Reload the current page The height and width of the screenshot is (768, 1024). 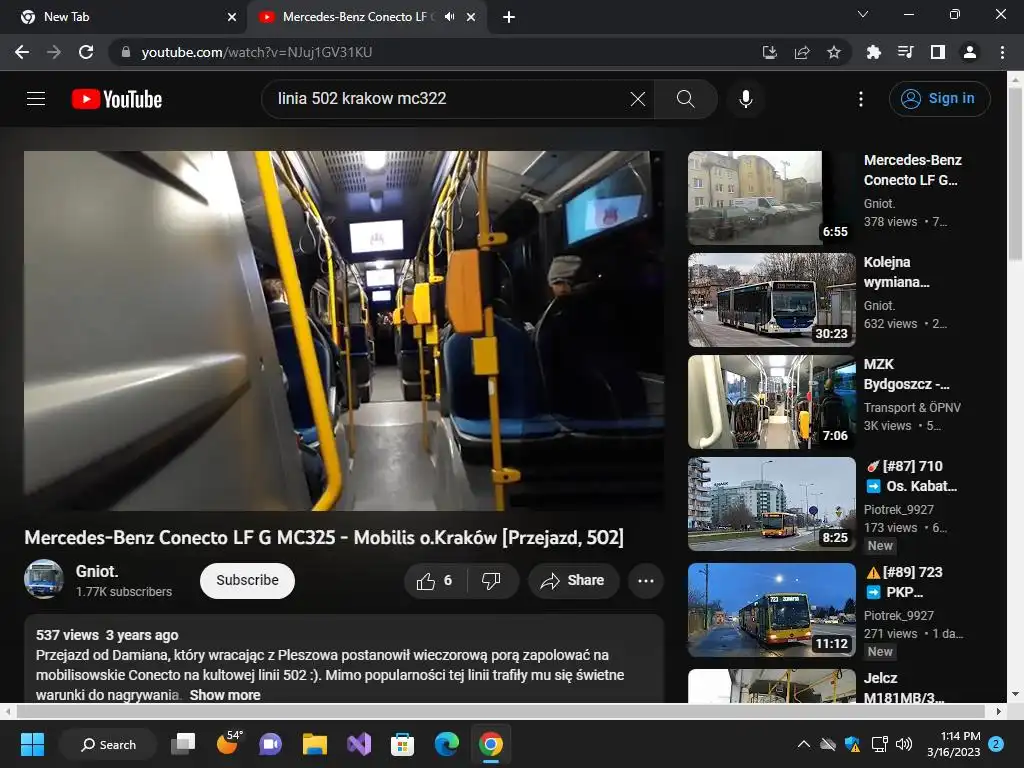coord(86,52)
